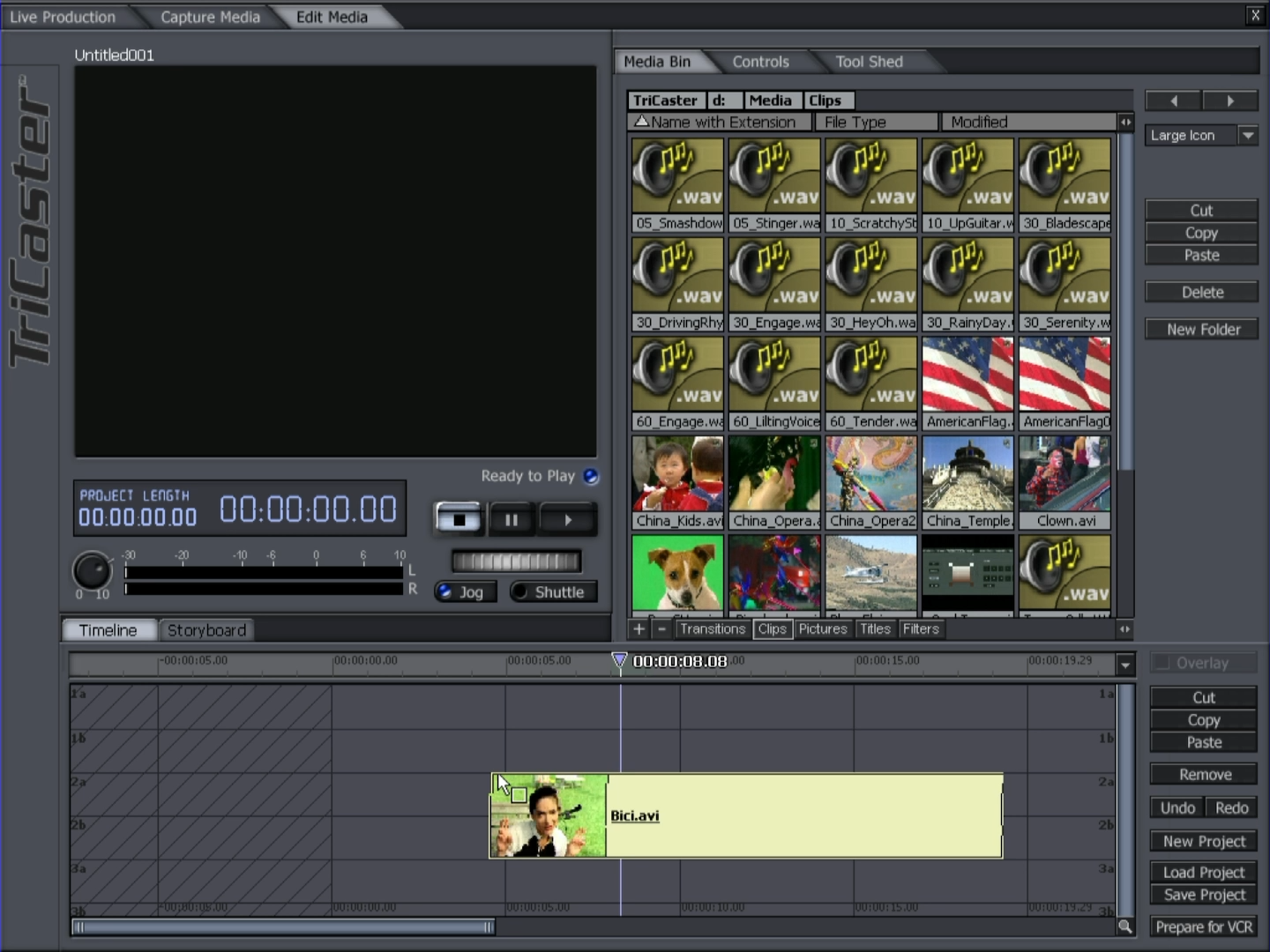The height and width of the screenshot is (952, 1270).
Task: Select the 10_UpGuitar wav file icon
Action: [x=968, y=184]
